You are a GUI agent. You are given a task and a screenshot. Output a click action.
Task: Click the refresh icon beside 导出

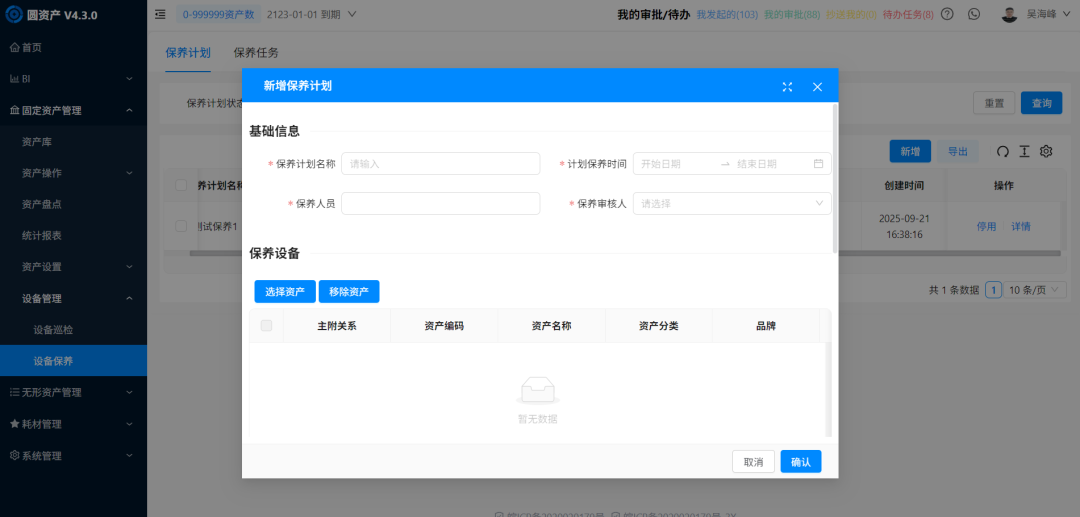point(1003,151)
